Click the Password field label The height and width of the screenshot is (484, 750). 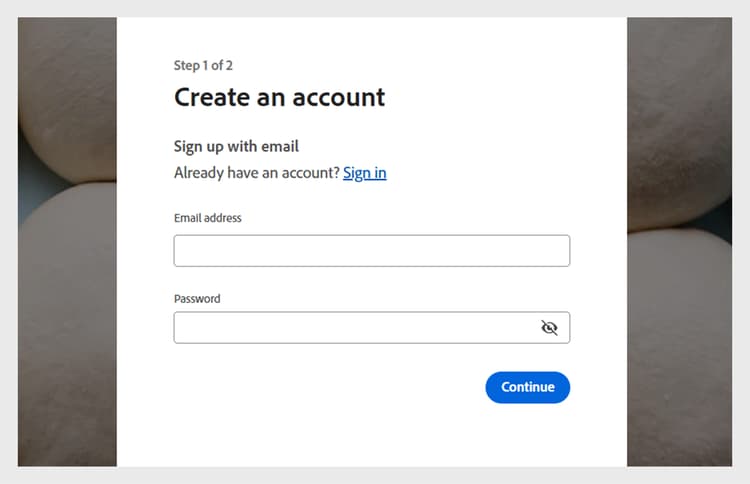tap(197, 299)
